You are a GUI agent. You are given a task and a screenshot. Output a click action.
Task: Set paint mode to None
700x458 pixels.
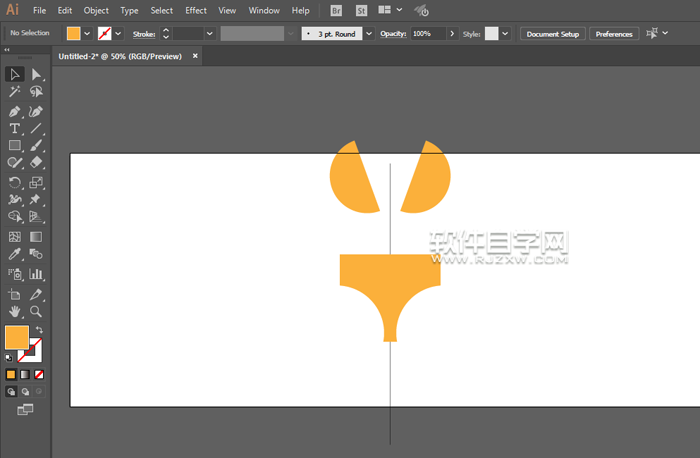(x=39, y=374)
